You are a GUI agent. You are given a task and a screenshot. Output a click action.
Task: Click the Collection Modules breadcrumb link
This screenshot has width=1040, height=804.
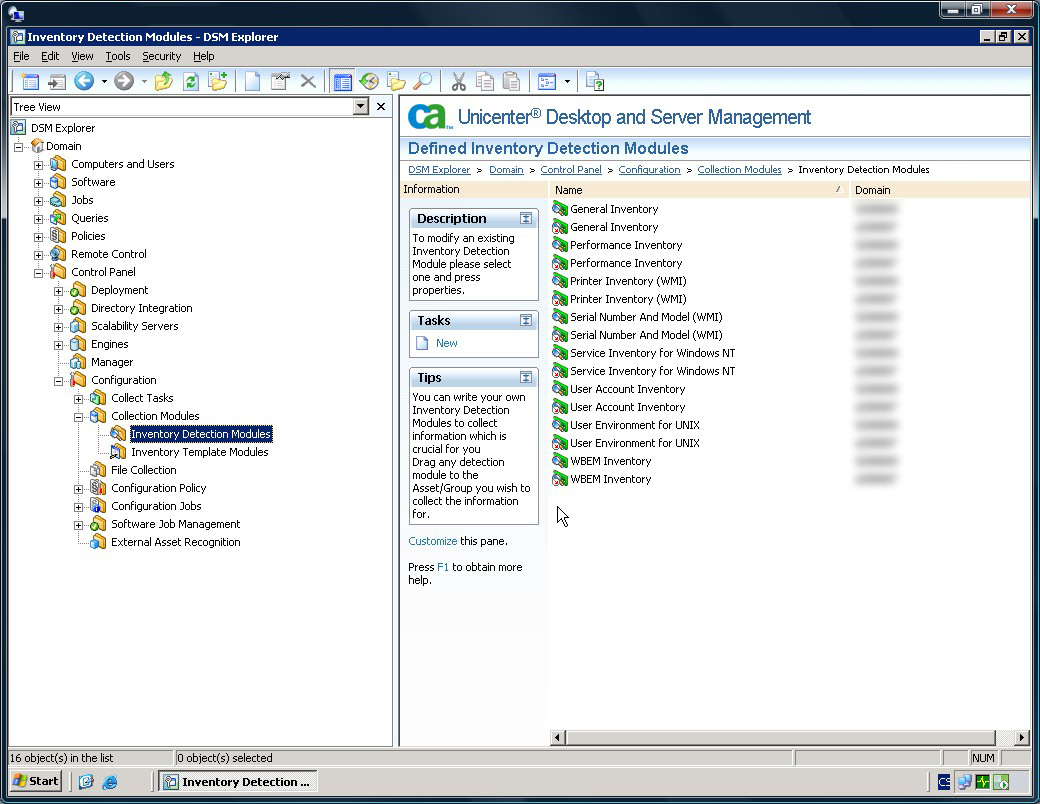739,170
